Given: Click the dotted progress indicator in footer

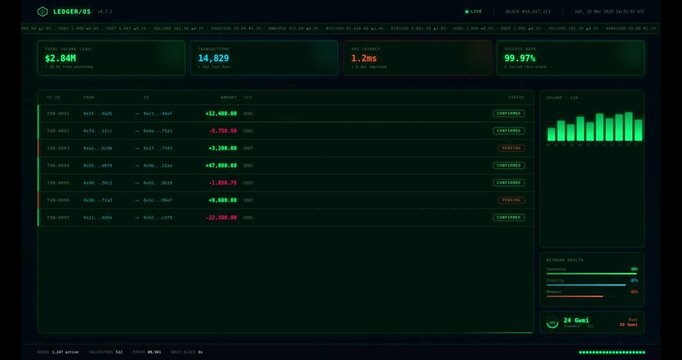Looking at the screenshot, I should point(612,352).
